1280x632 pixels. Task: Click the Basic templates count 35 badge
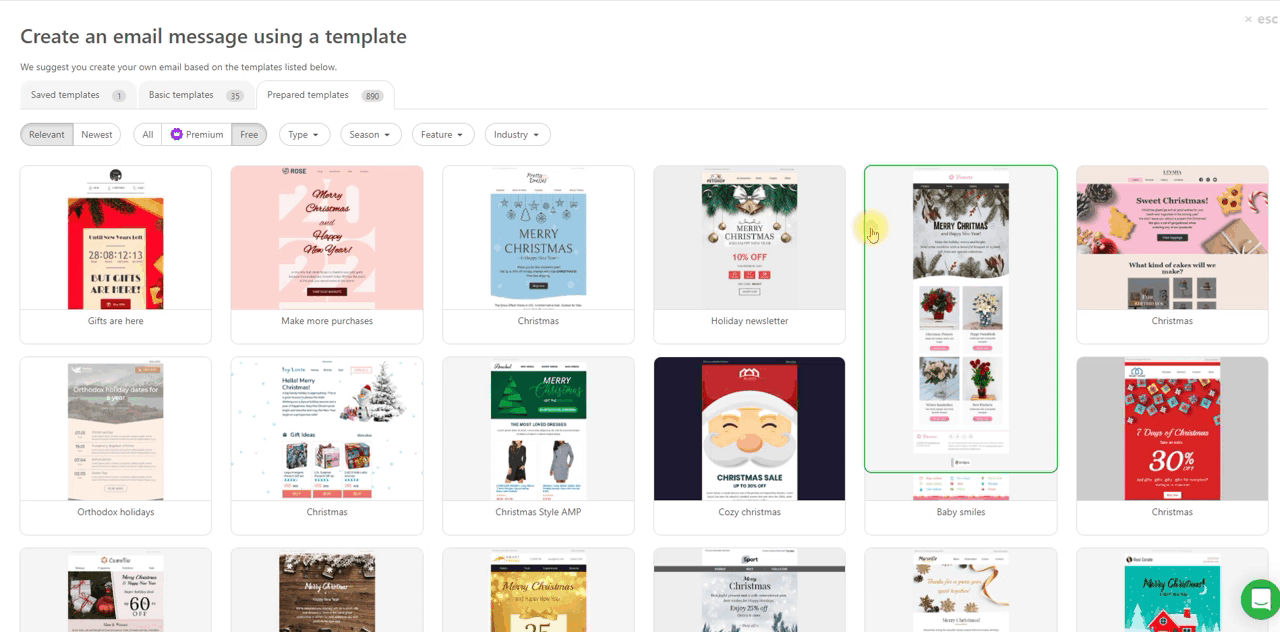pos(235,96)
